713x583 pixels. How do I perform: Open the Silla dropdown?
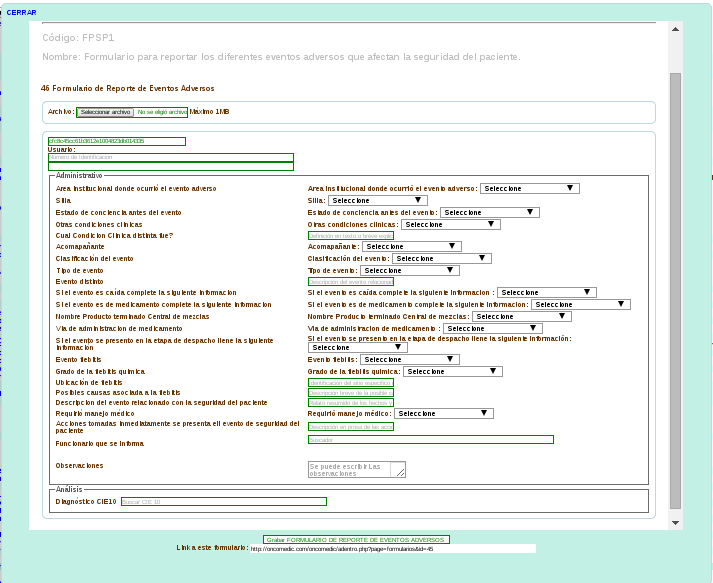pos(377,200)
